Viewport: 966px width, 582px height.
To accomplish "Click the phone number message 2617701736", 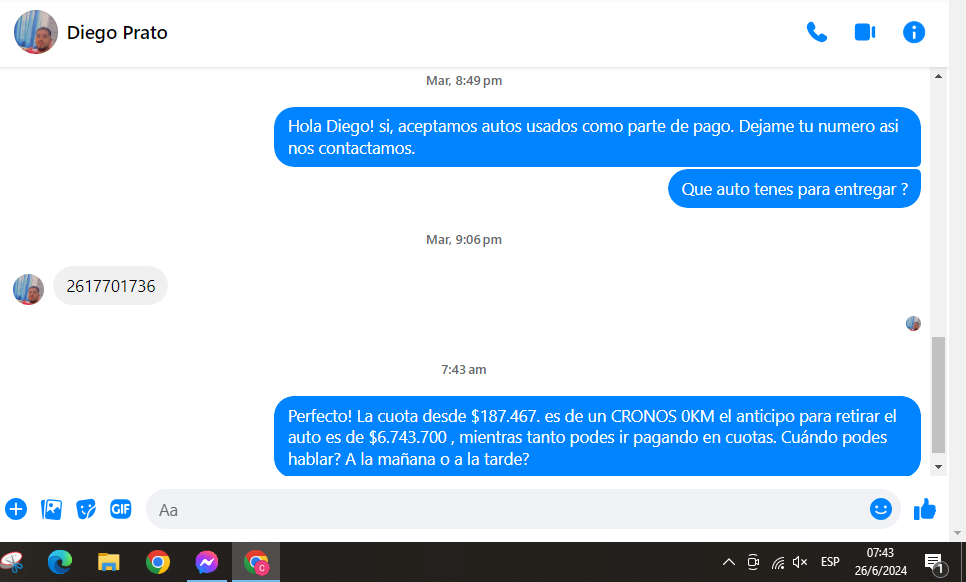I will [x=111, y=286].
